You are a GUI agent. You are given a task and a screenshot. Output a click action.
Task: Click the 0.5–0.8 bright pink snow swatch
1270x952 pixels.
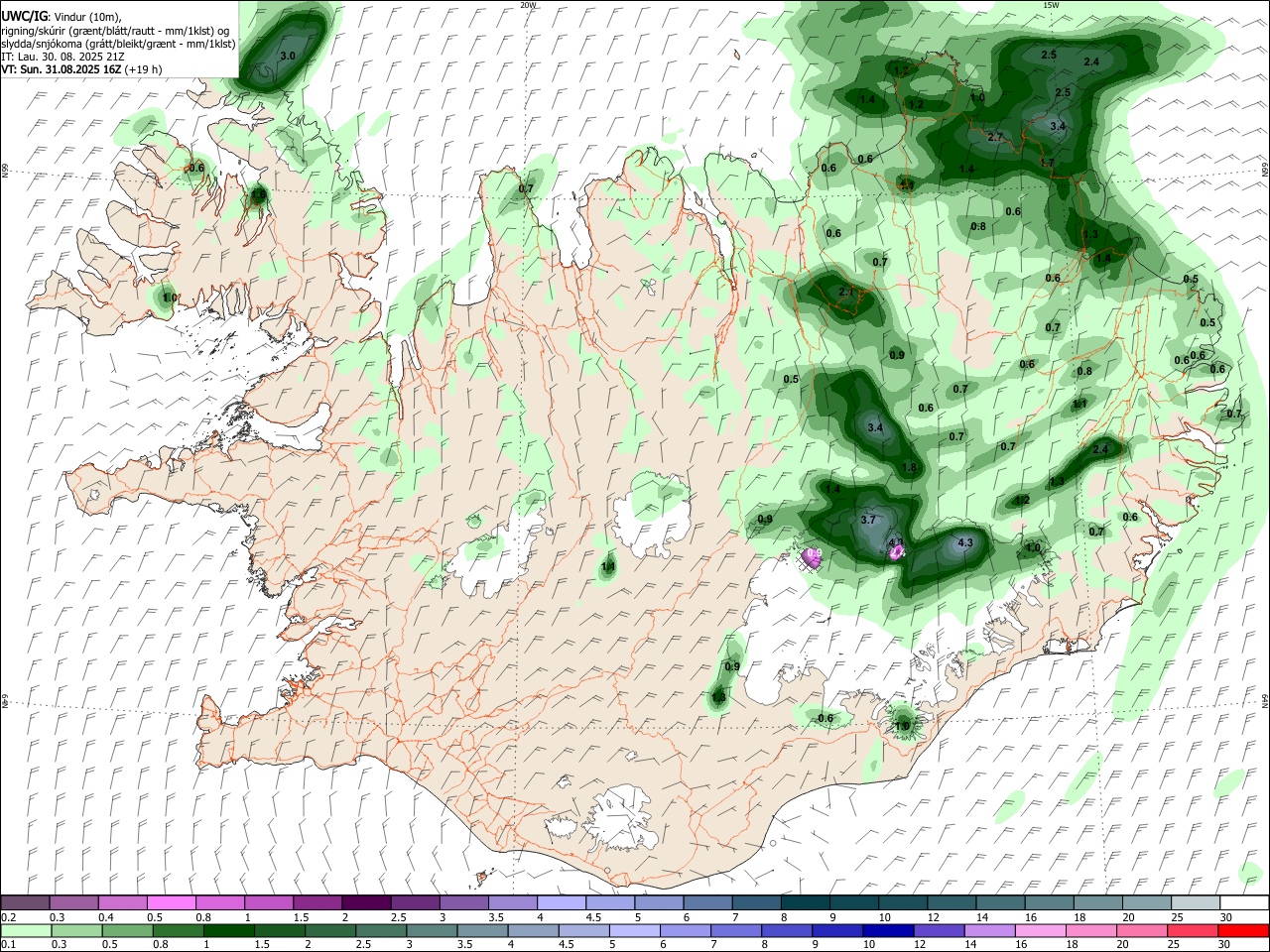(171, 902)
